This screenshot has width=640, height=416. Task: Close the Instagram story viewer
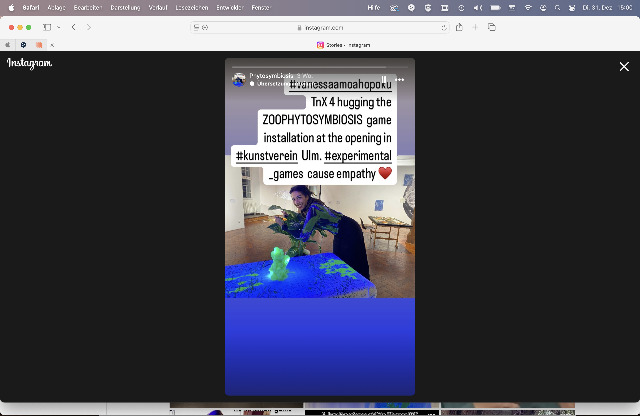coord(624,66)
